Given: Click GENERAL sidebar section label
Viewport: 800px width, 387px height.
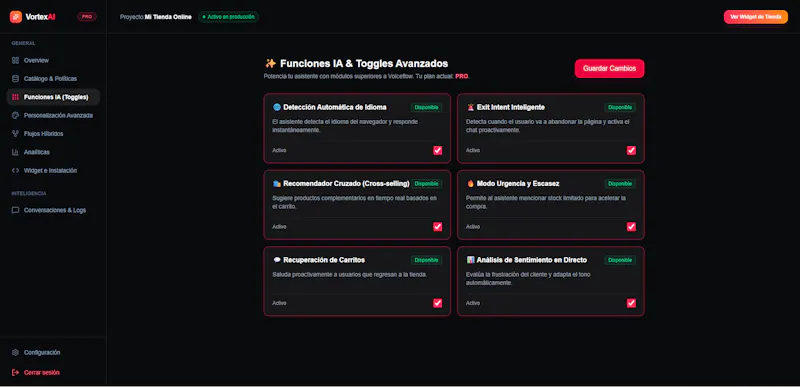Looking at the screenshot, I should pos(23,43).
